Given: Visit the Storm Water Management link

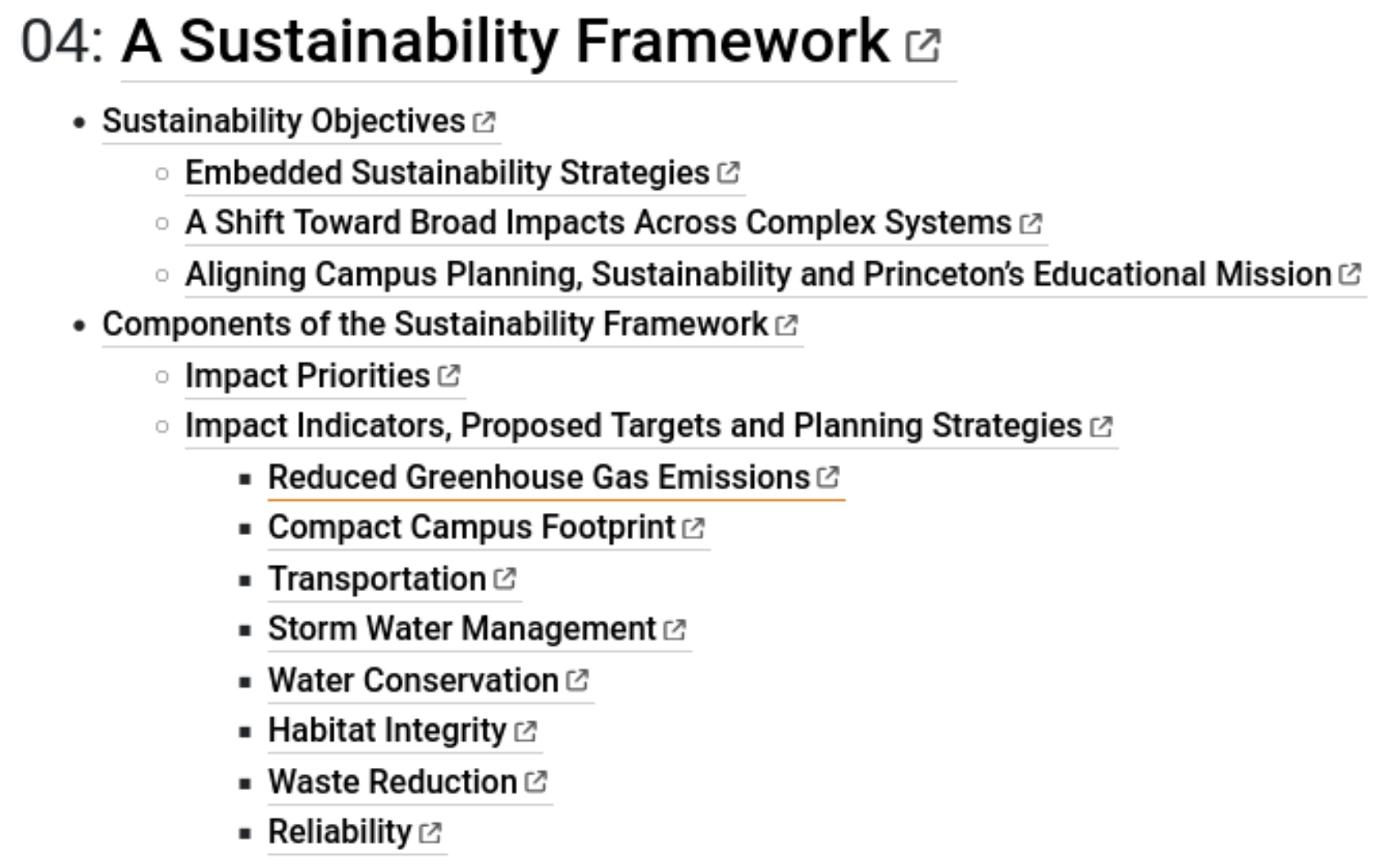Looking at the screenshot, I should click(462, 629).
